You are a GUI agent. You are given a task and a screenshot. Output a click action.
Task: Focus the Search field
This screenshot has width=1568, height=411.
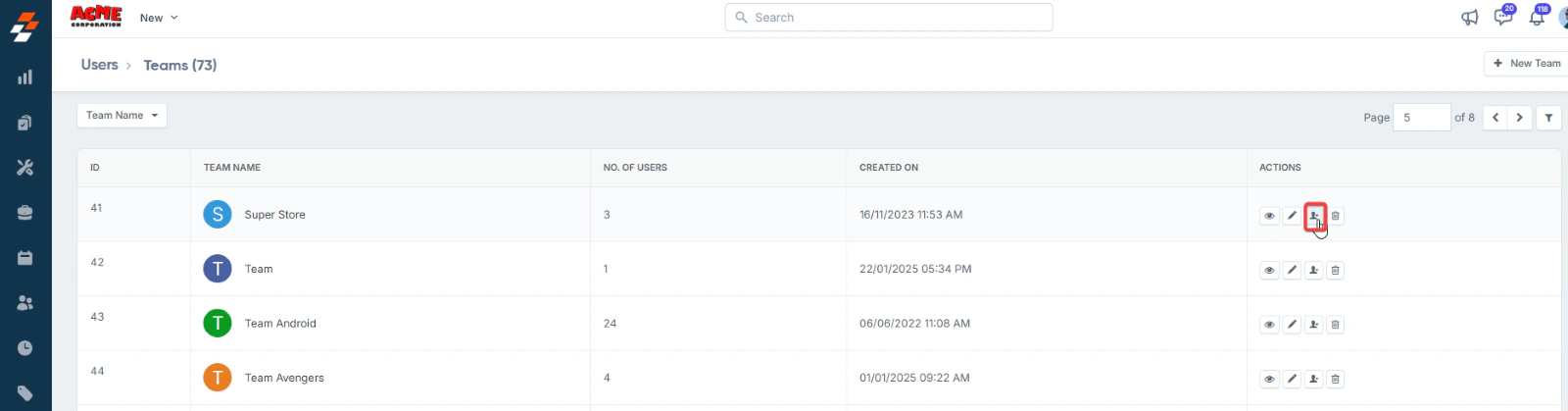(889, 18)
